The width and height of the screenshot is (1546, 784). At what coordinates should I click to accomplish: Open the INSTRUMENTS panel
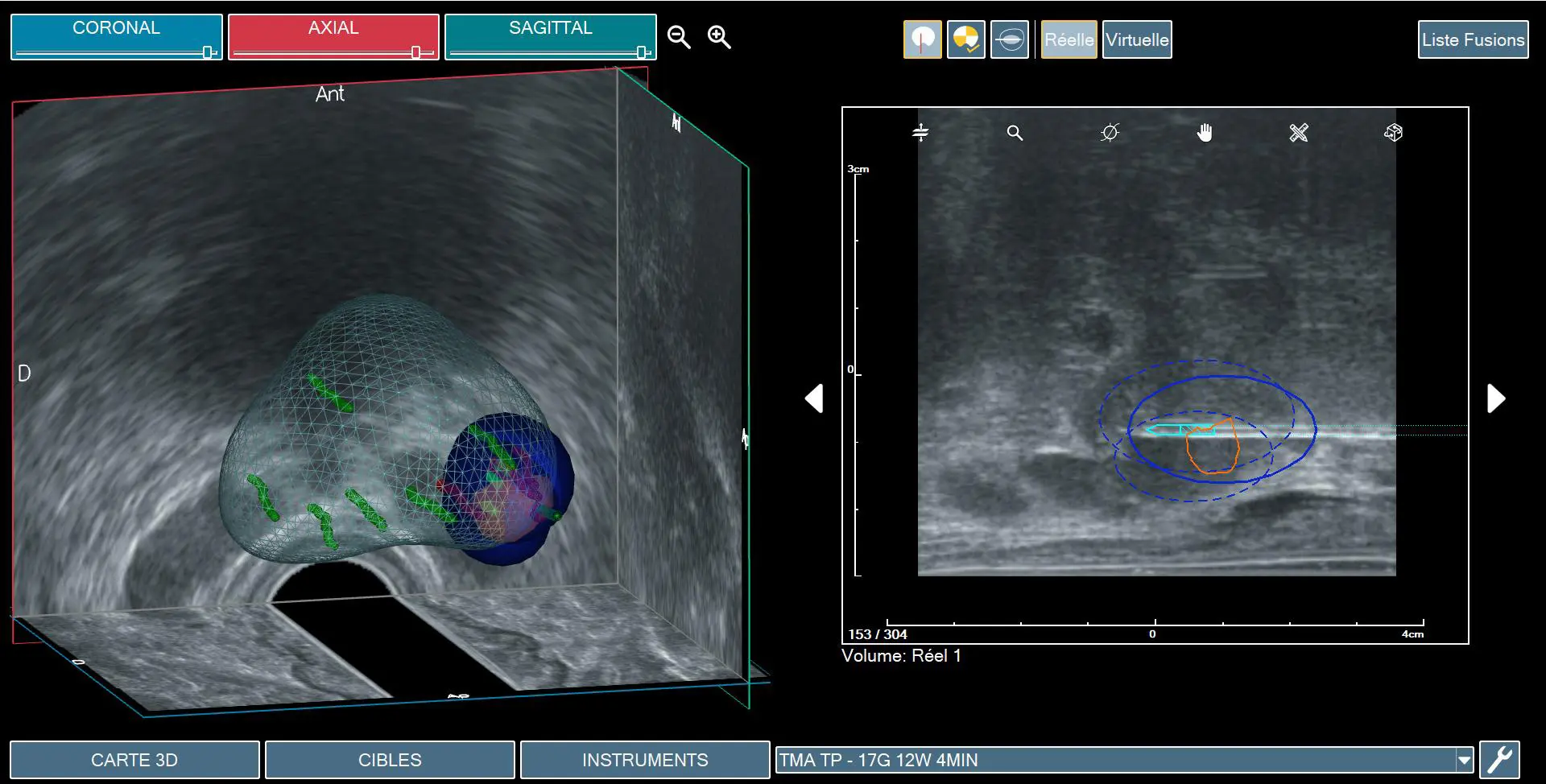(645, 760)
